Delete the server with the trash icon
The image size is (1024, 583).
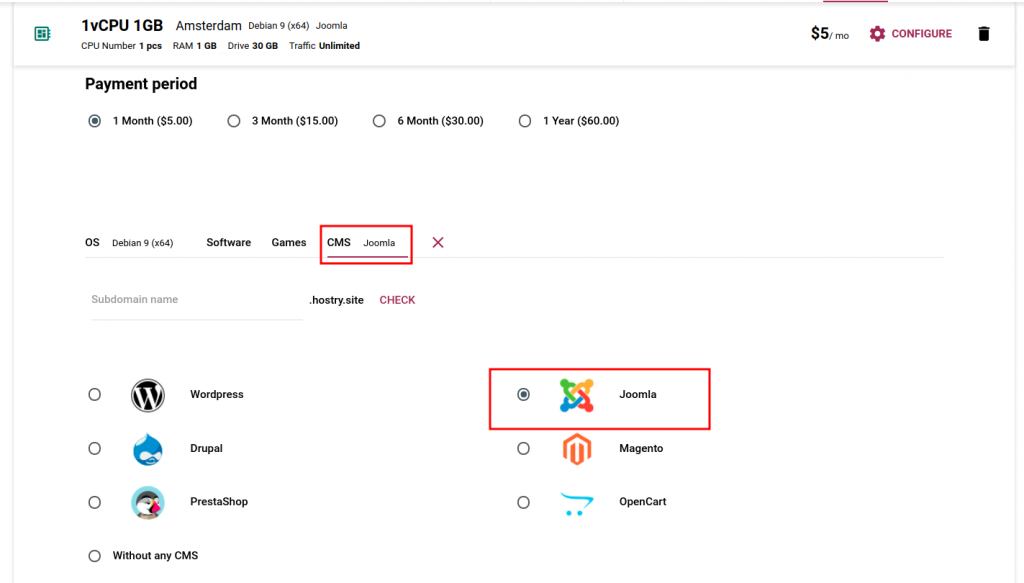984,34
